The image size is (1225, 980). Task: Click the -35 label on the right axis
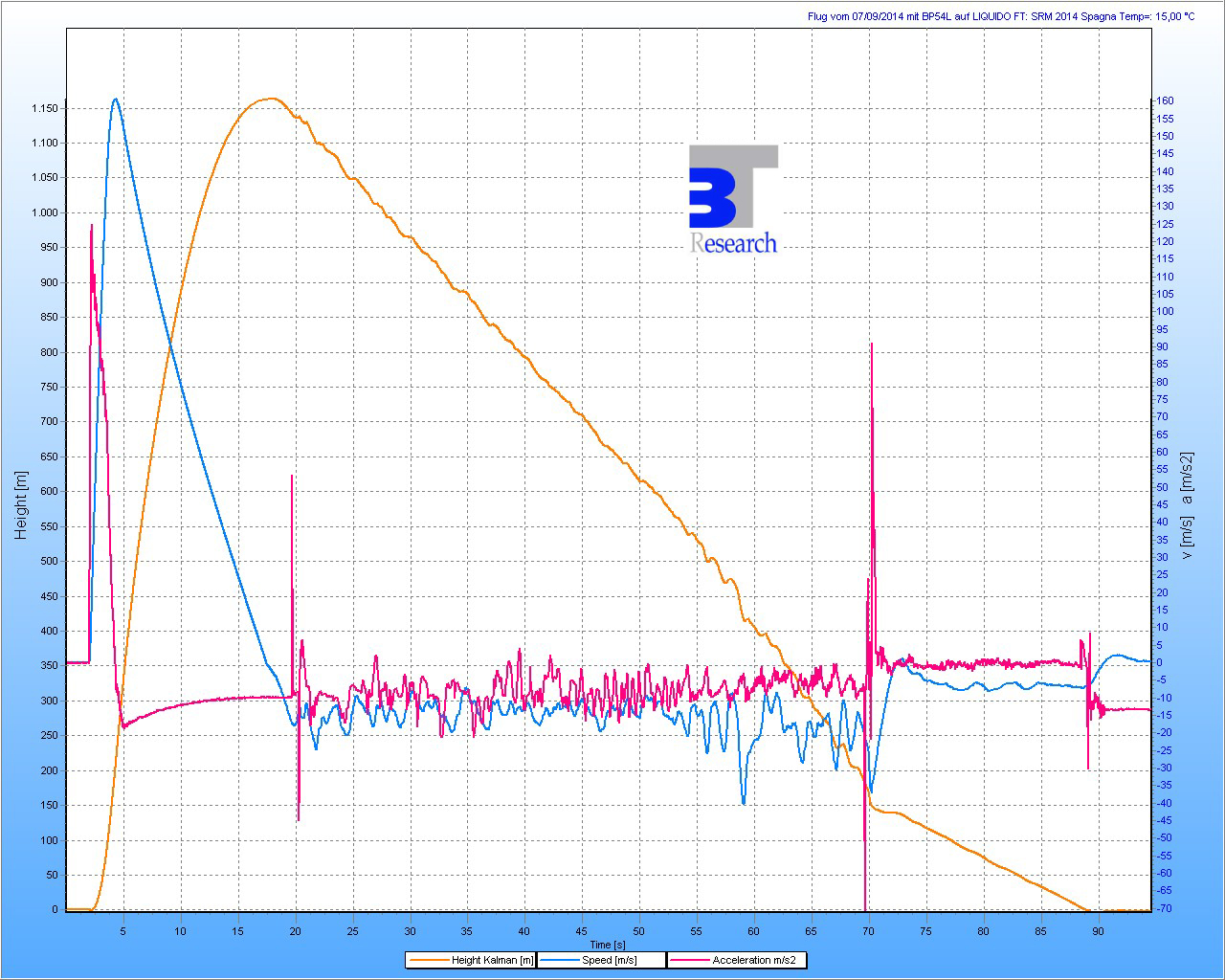click(x=1164, y=786)
